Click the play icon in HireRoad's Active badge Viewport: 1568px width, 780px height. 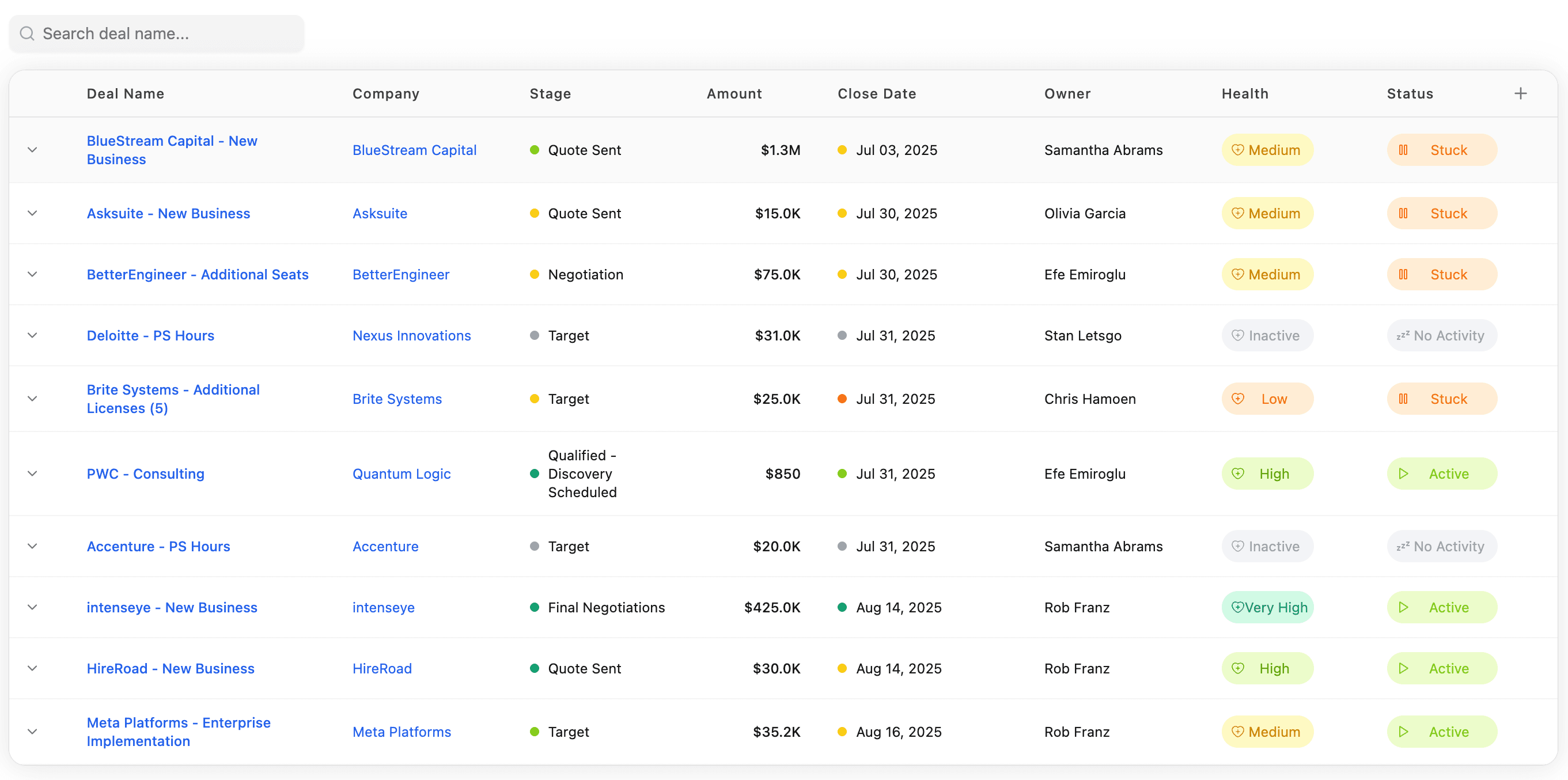pos(1403,668)
